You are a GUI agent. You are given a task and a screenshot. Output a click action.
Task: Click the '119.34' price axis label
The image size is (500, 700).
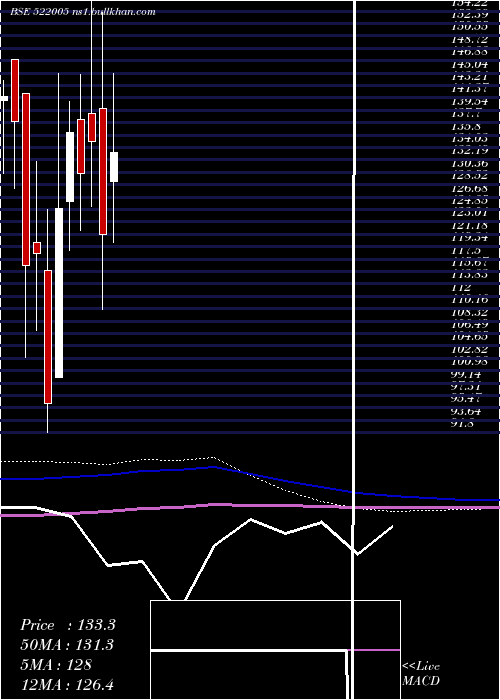tap(469, 238)
